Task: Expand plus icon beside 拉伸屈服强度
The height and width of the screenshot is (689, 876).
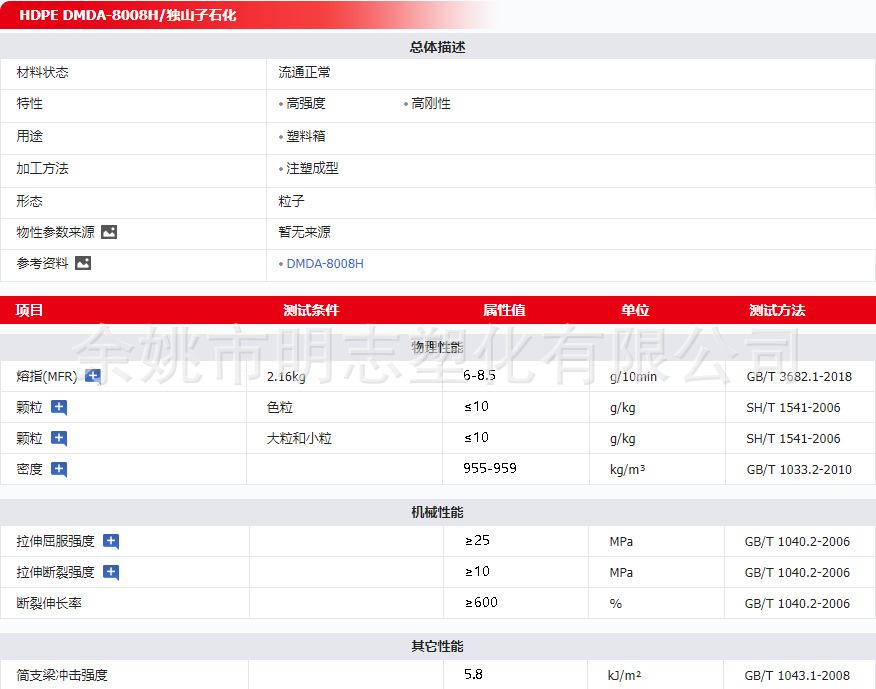Action: [x=111, y=541]
